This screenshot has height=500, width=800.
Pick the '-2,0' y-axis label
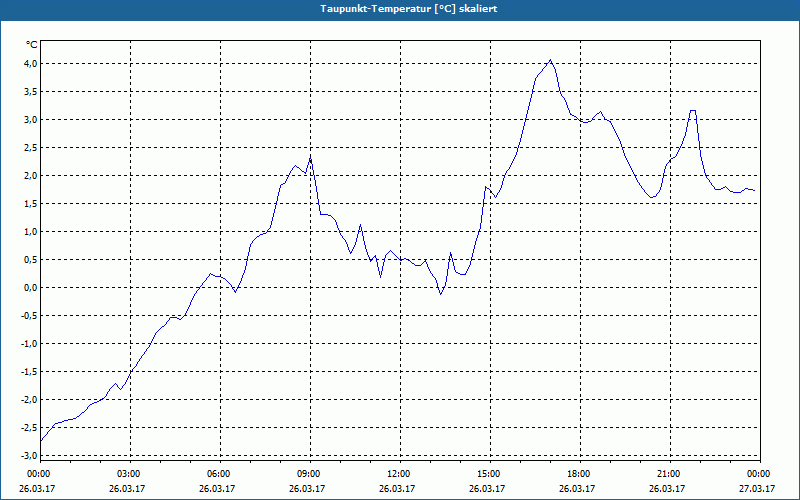point(29,399)
